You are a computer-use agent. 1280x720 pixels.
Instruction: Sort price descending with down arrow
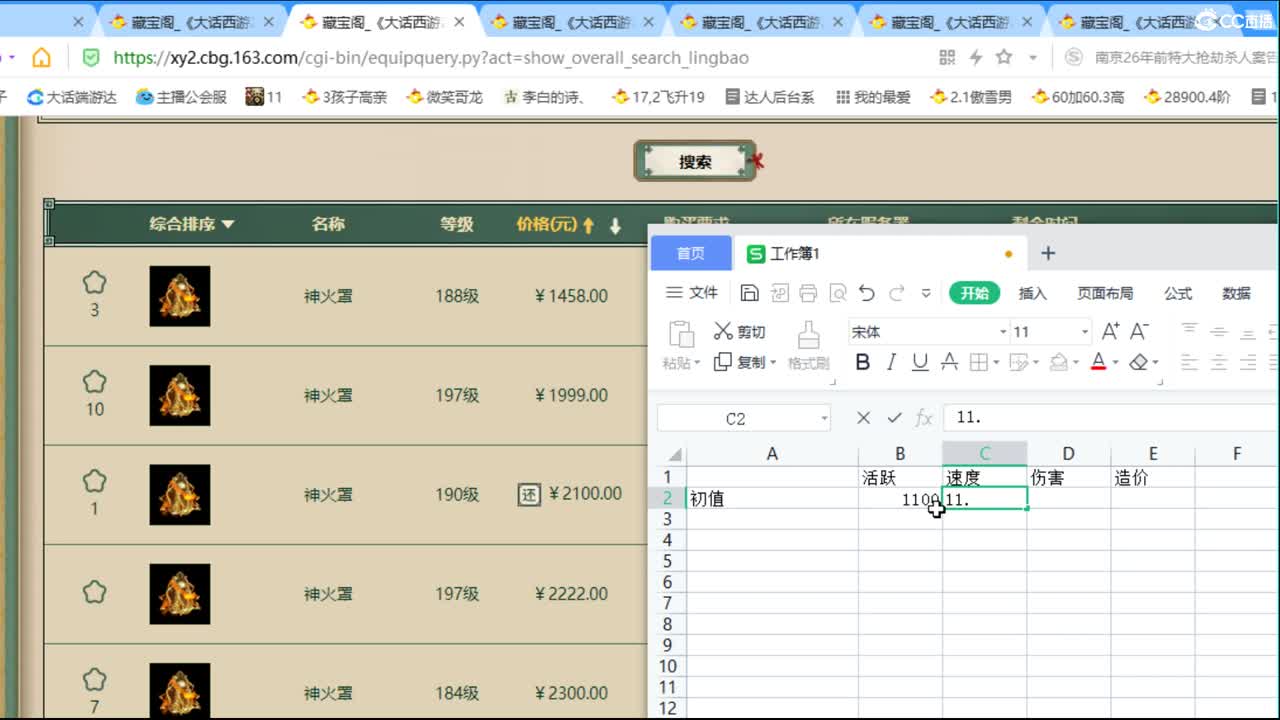pyautogui.click(x=615, y=225)
